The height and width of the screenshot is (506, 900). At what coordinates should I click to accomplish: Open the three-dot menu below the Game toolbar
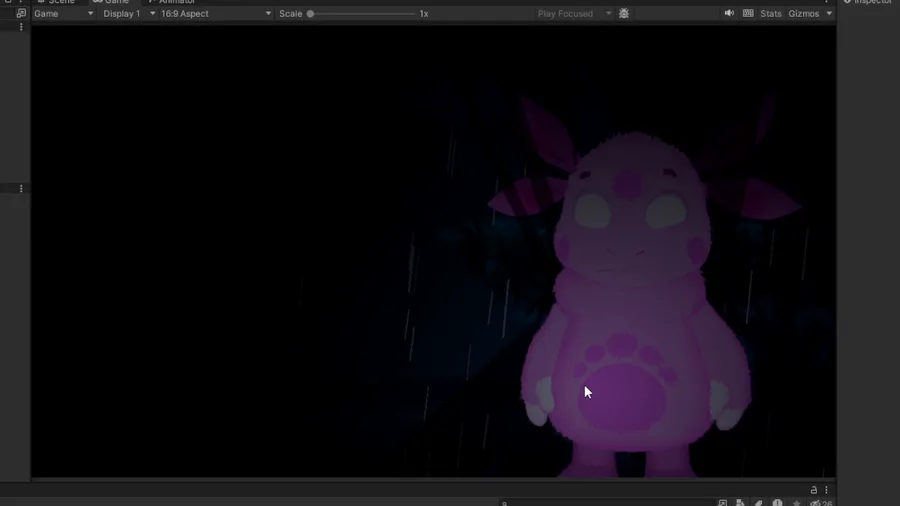(x=21, y=27)
